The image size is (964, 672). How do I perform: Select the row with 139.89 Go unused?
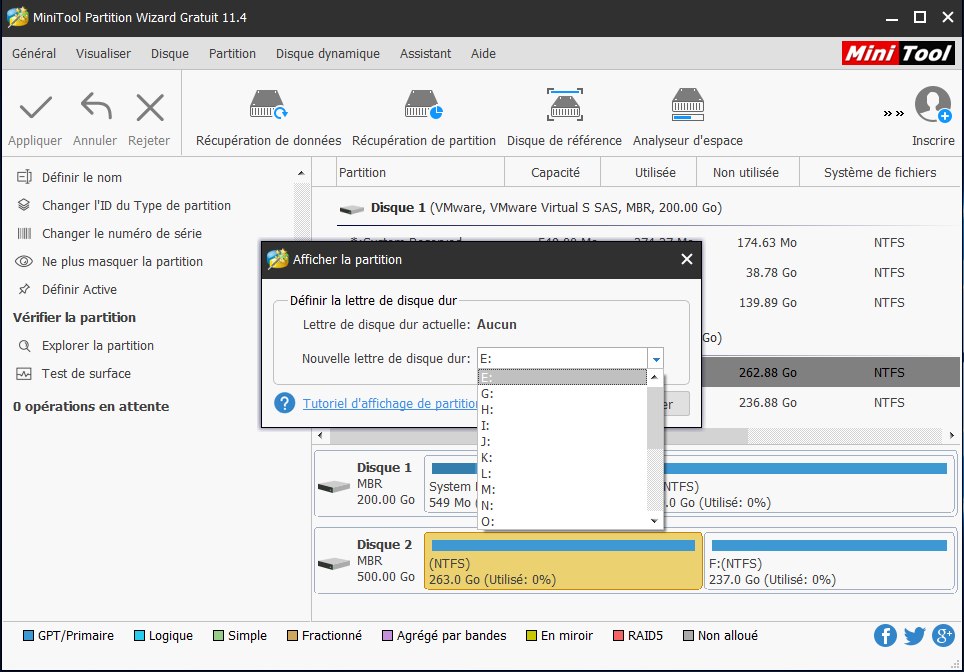tap(831, 302)
